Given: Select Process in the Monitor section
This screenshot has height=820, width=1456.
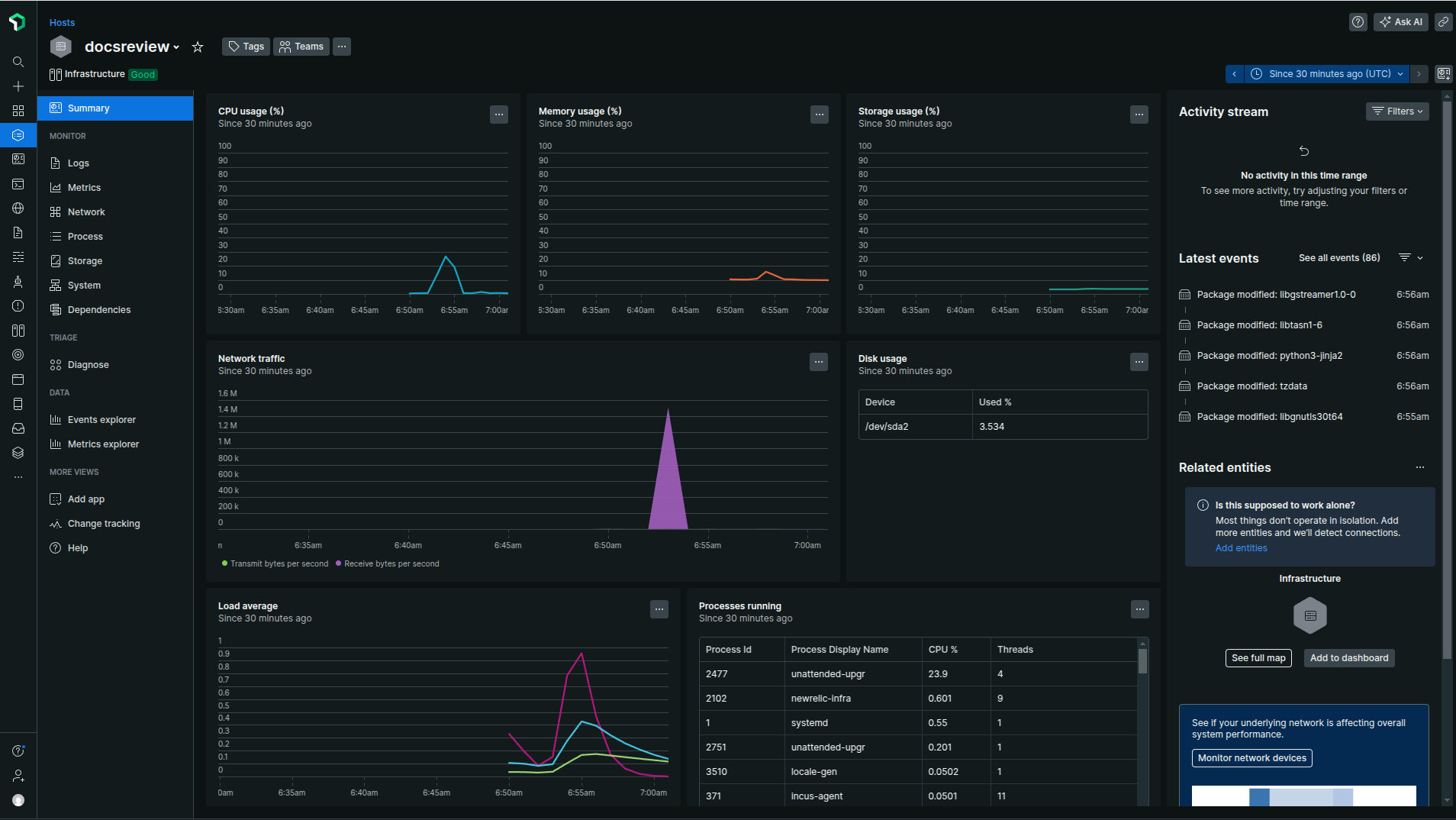Looking at the screenshot, I should click(85, 237).
